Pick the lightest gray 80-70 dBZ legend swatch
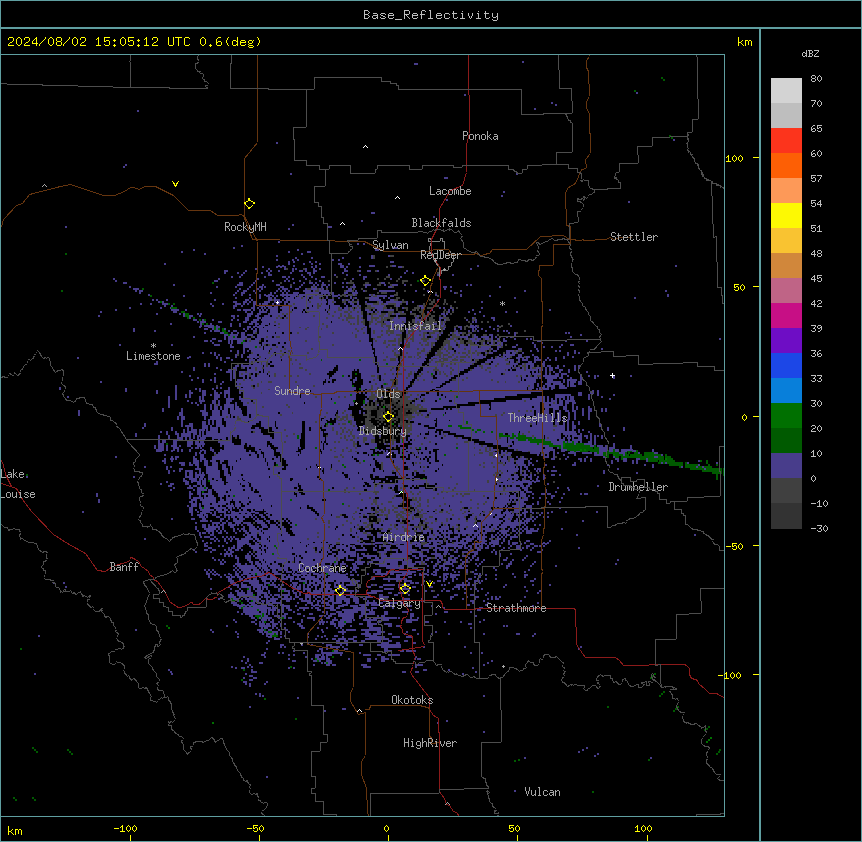The height and width of the screenshot is (842, 862). coord(786,91)
